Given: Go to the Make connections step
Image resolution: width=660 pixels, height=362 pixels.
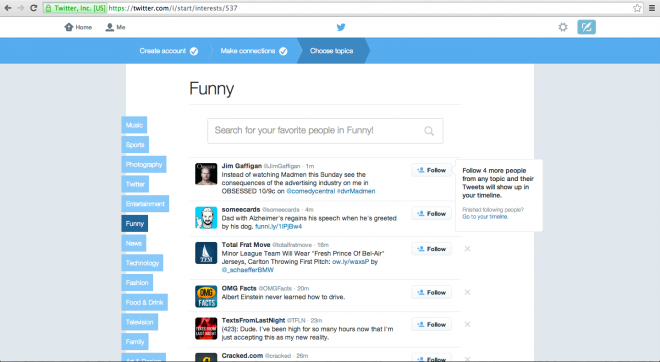Looking at the screenshot, I should pos(254,51).
